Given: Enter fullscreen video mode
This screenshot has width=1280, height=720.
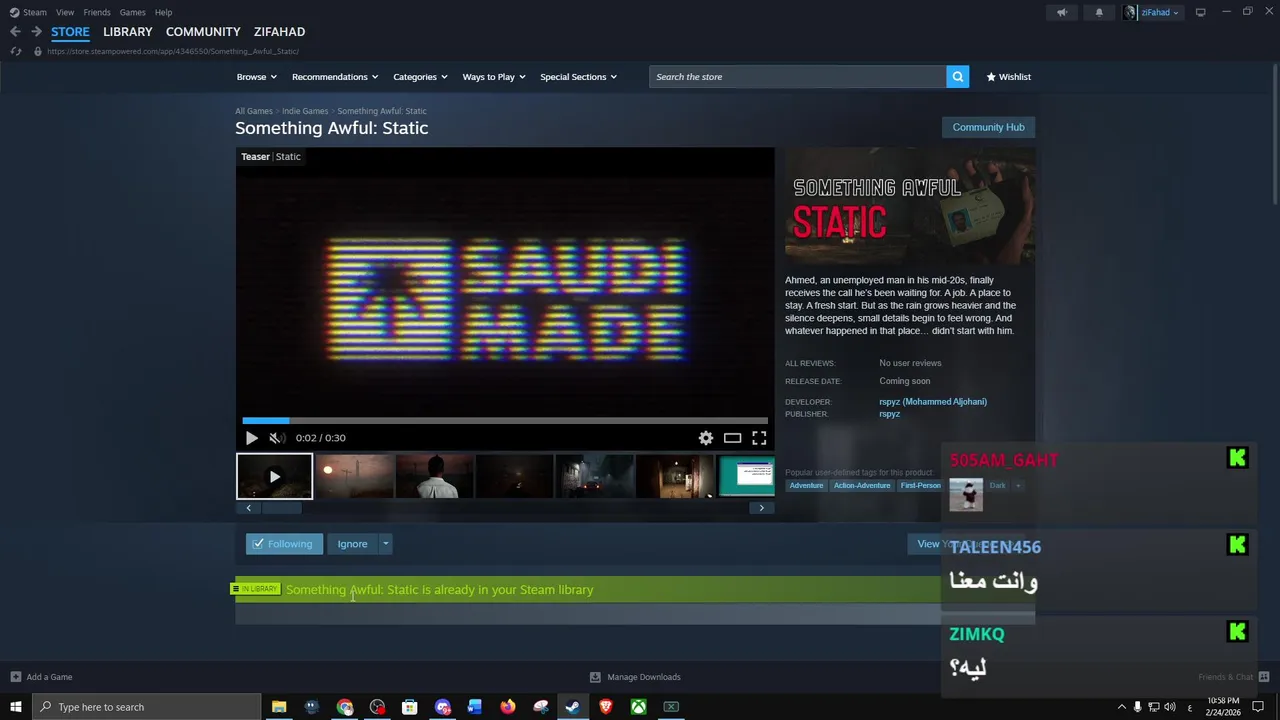Looking at the screenshot, I should click(759, 438).
